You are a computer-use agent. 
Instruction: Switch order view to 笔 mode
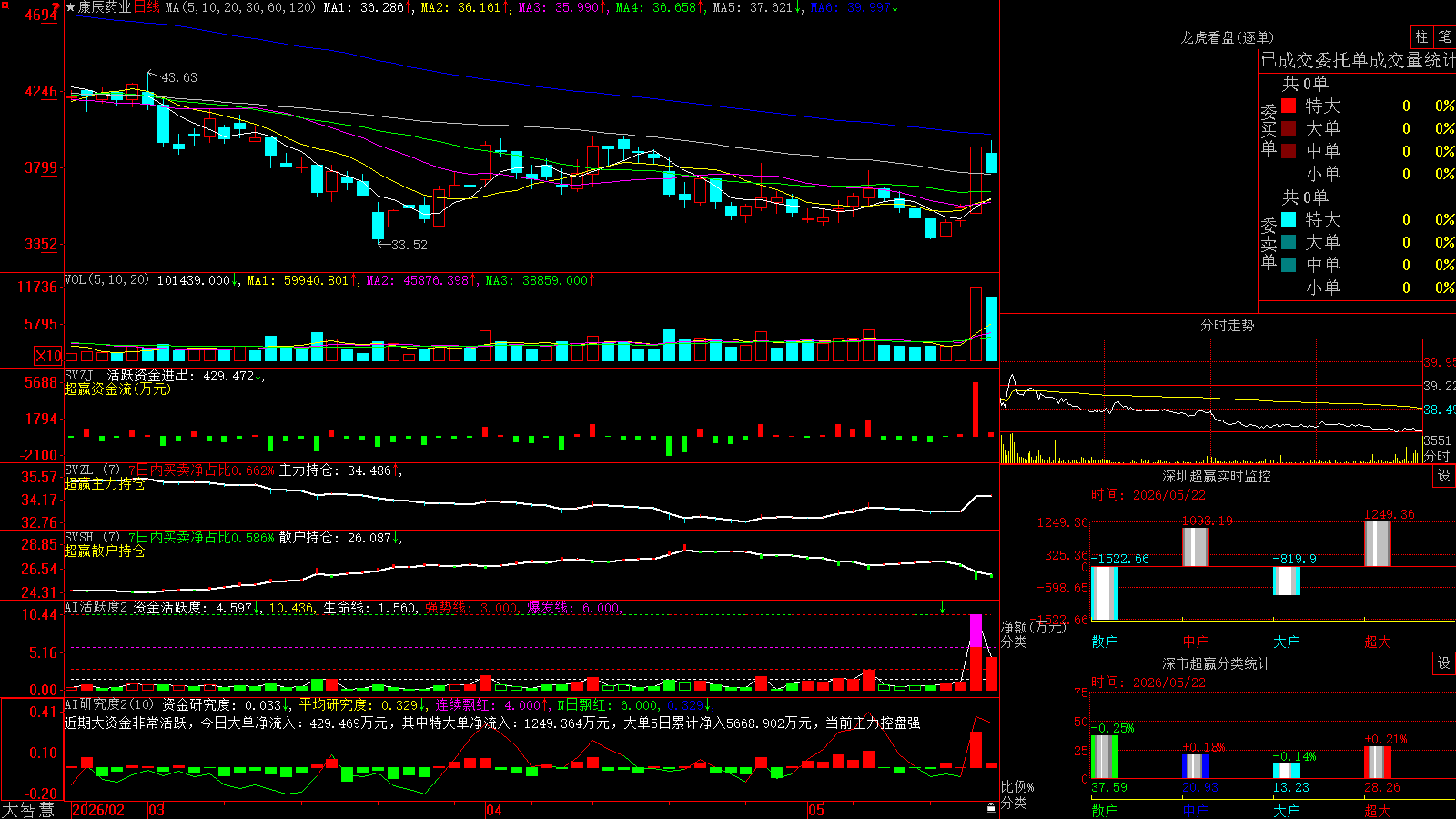pos(1444,36)
